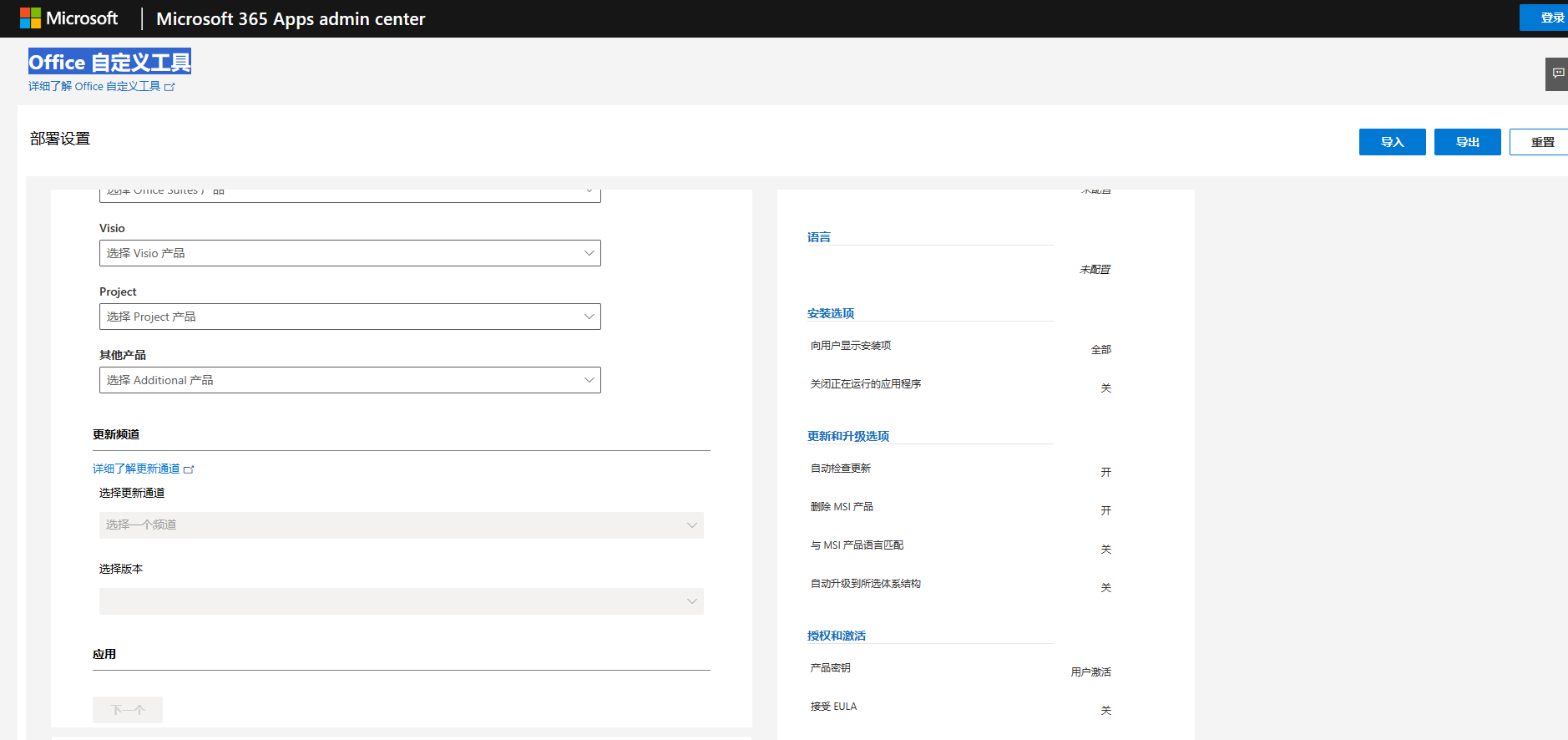
Task: Click the 更新频道 section header
Action: click(116, 434)
